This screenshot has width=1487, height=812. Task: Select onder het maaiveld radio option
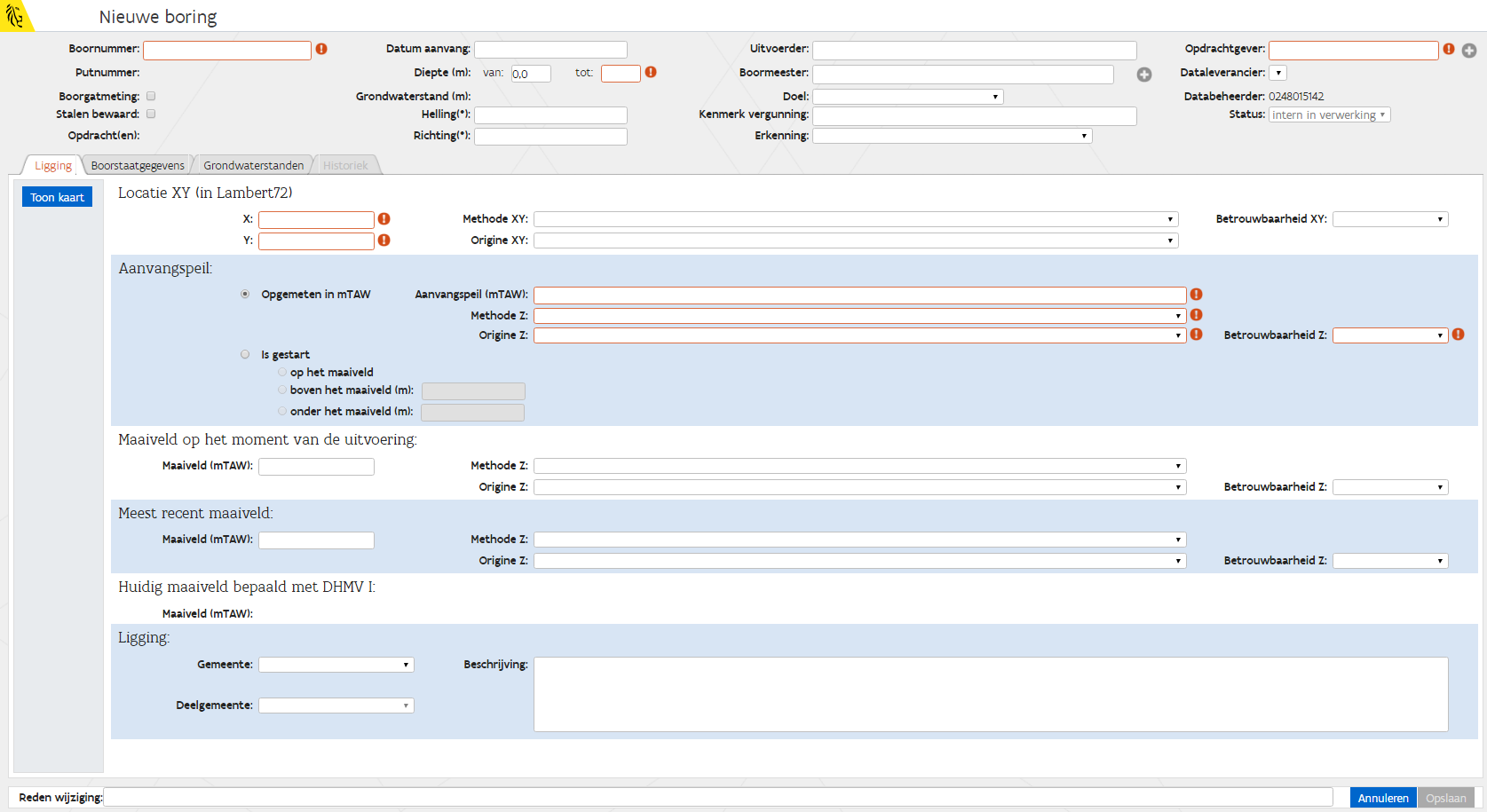coord(282,411)
